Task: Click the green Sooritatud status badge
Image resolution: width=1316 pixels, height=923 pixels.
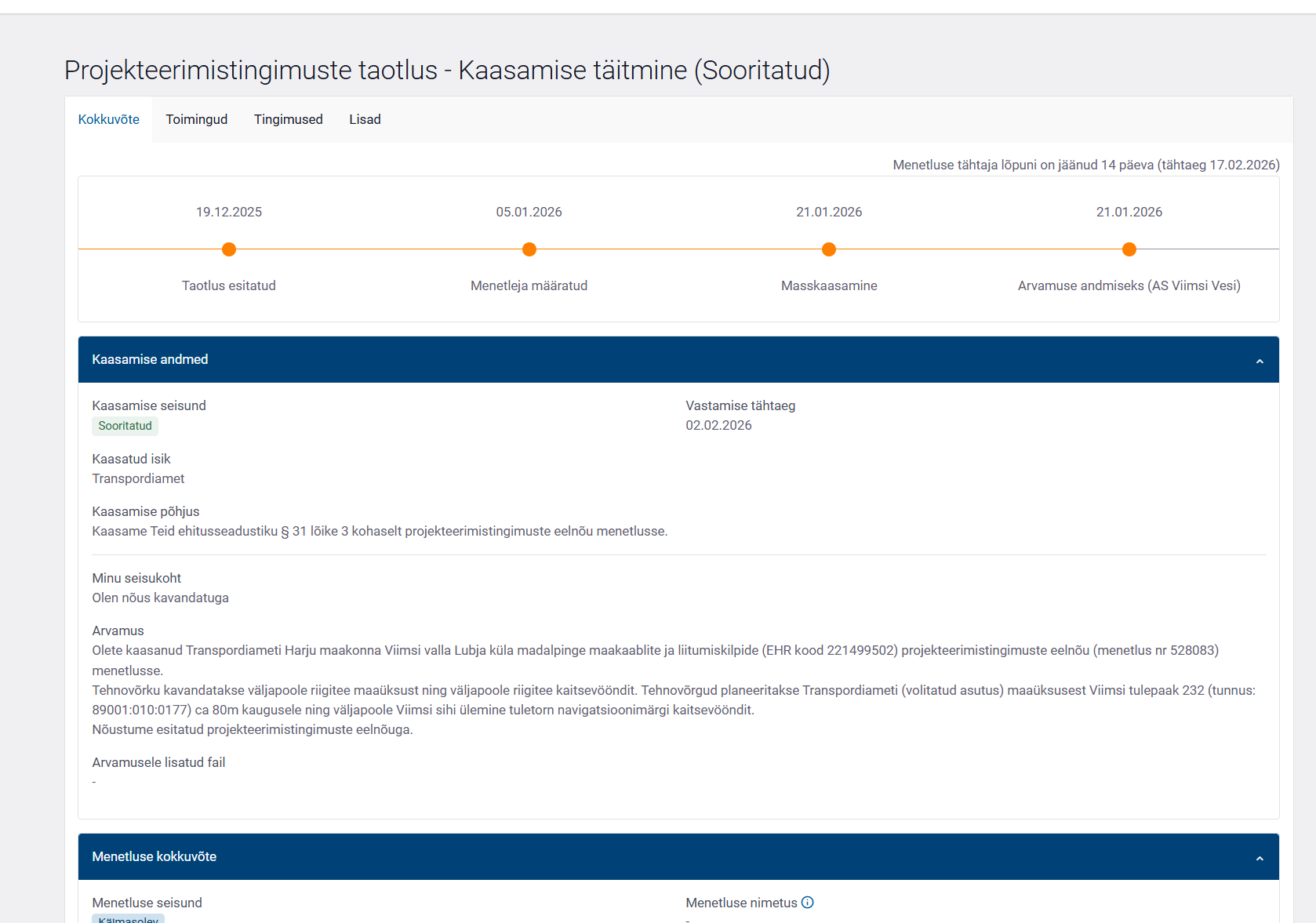Action: pyautogui.click(x=125, y=426)
